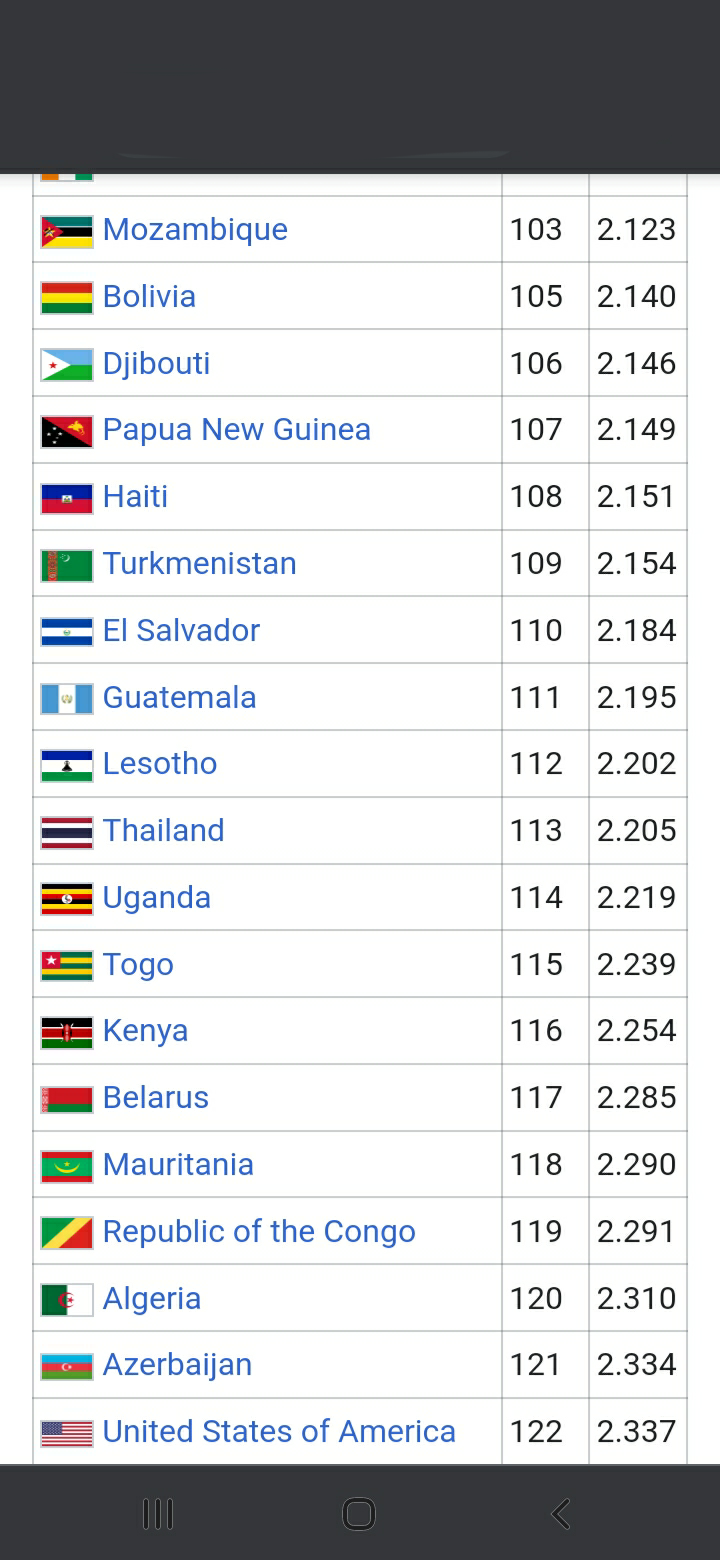Click the United States flag icon

[67, 1433]
